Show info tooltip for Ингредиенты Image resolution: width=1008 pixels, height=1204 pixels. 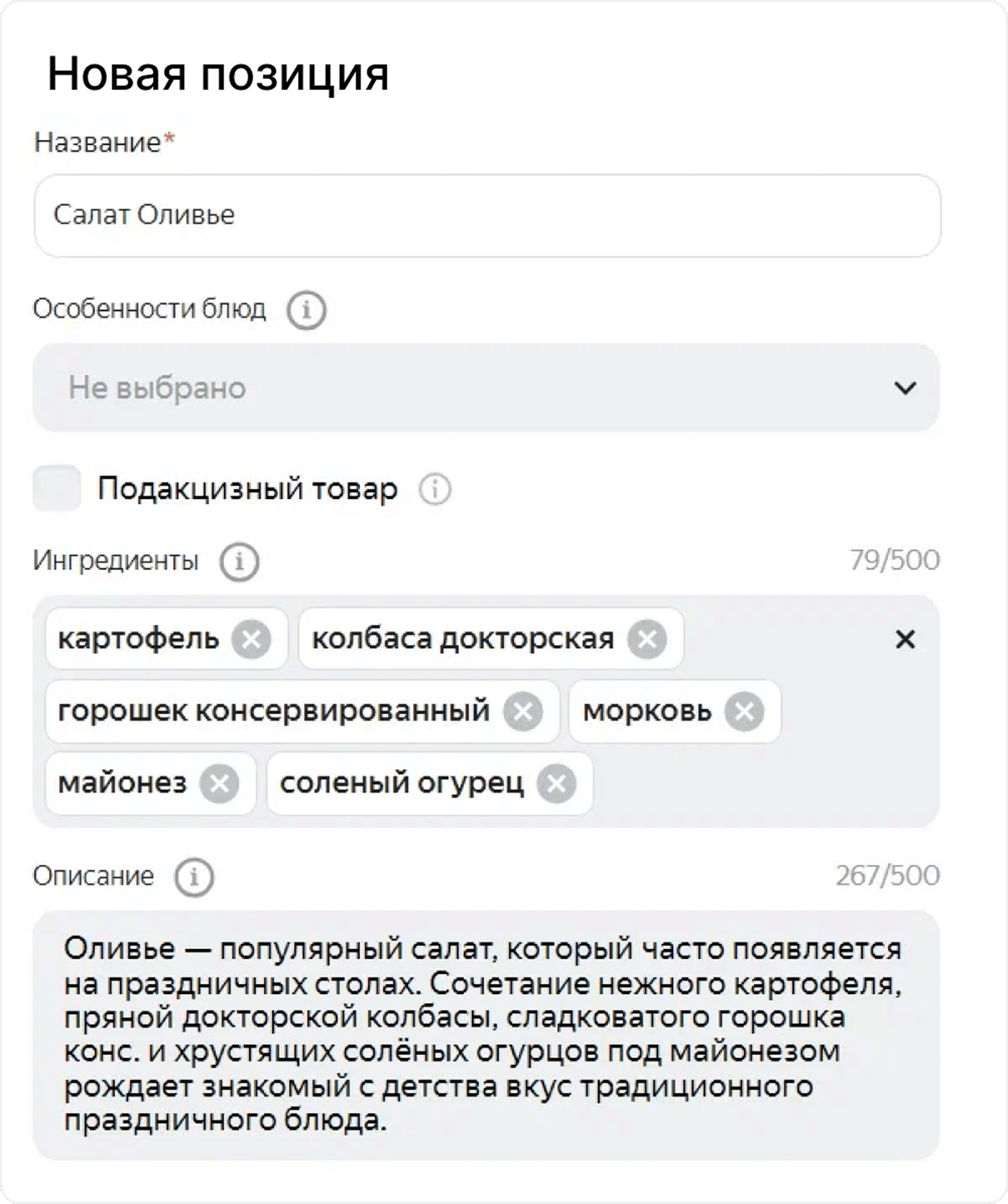(239, 562)
